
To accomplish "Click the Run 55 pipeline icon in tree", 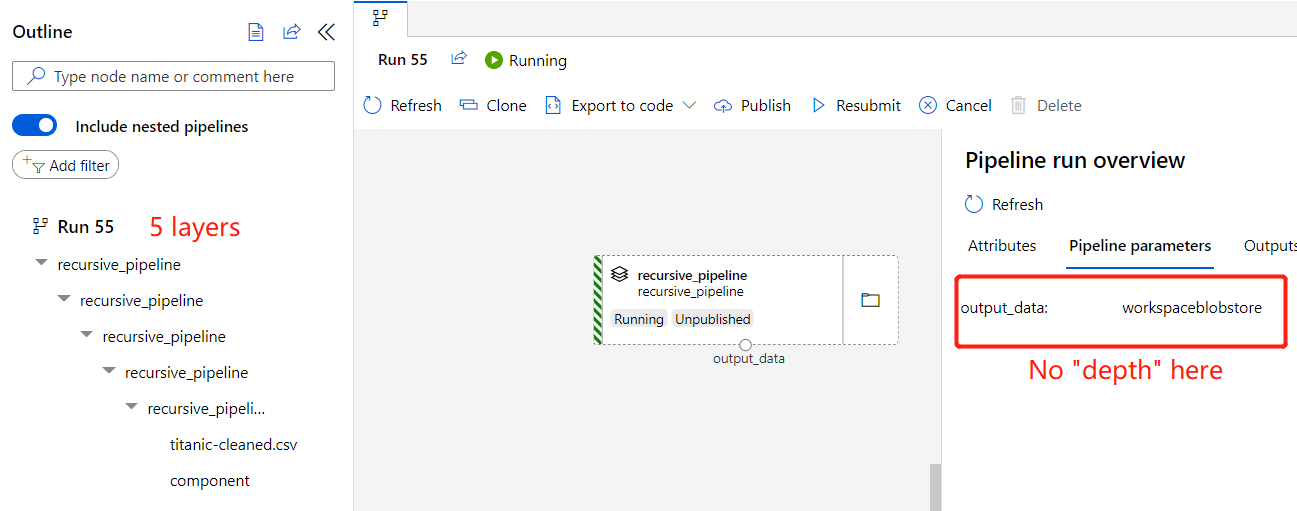I will [40, 226].
